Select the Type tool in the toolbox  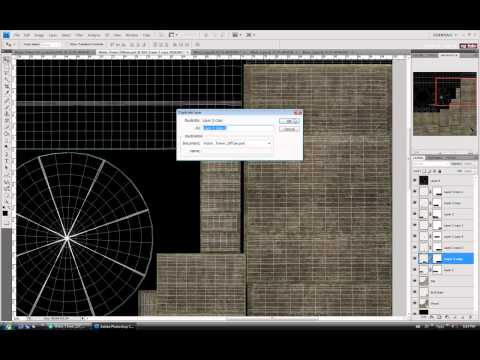point(6,161)
